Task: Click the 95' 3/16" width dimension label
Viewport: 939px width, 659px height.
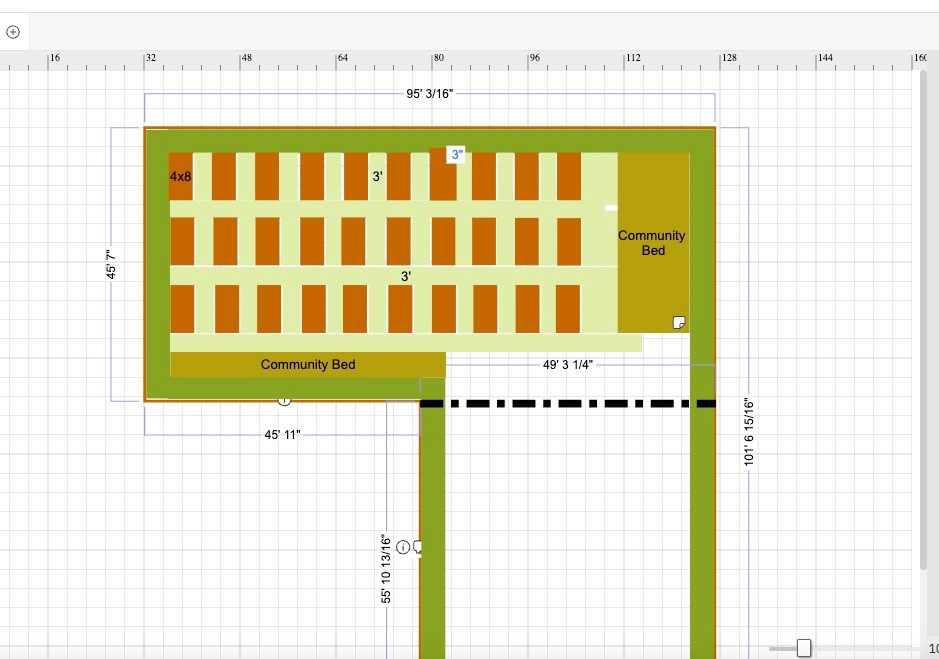Action: (430, 94)
